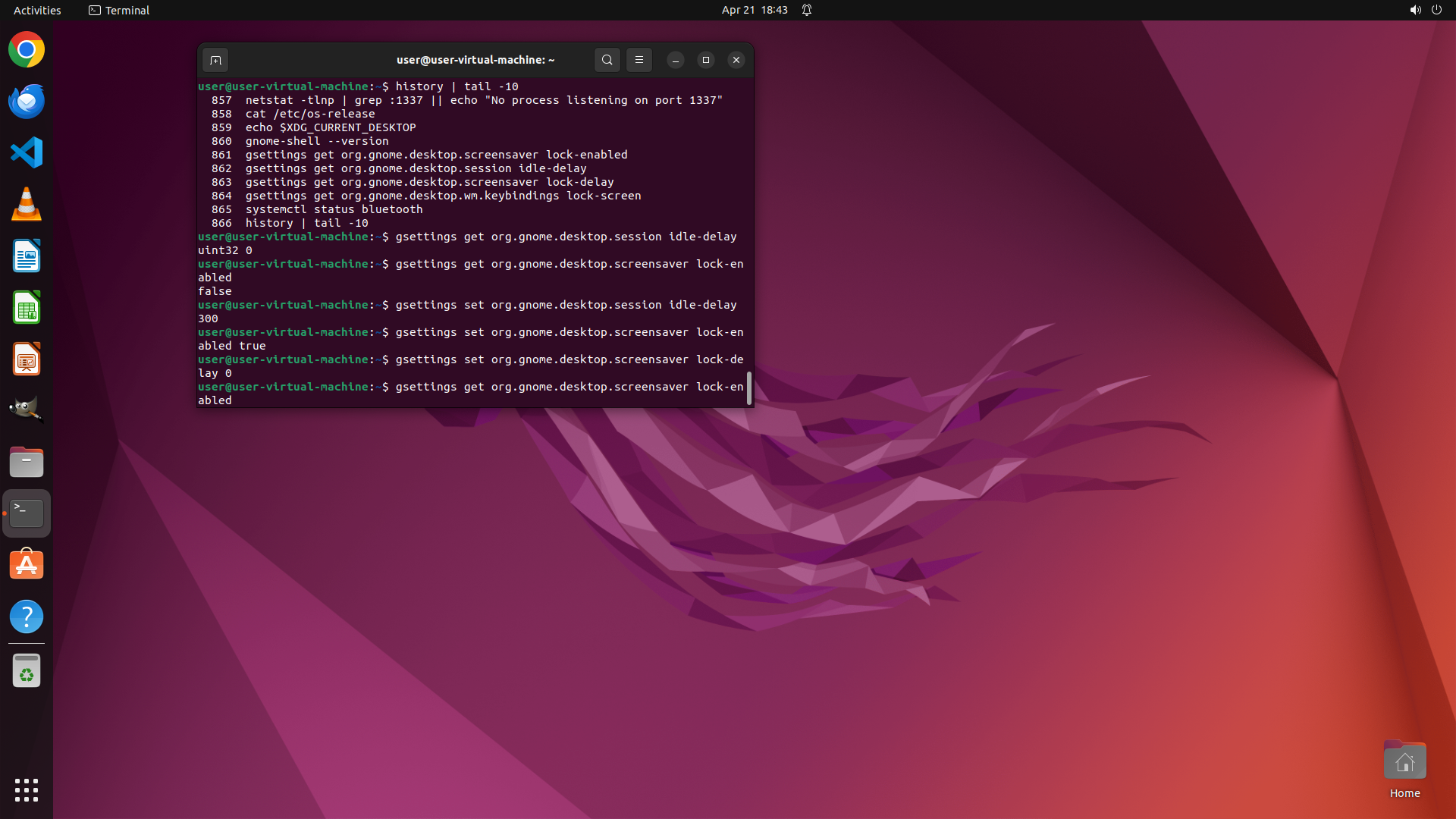The image size is (1456, 819).
Task: Open the clock and notifications panel
Action: coord(755,10)
